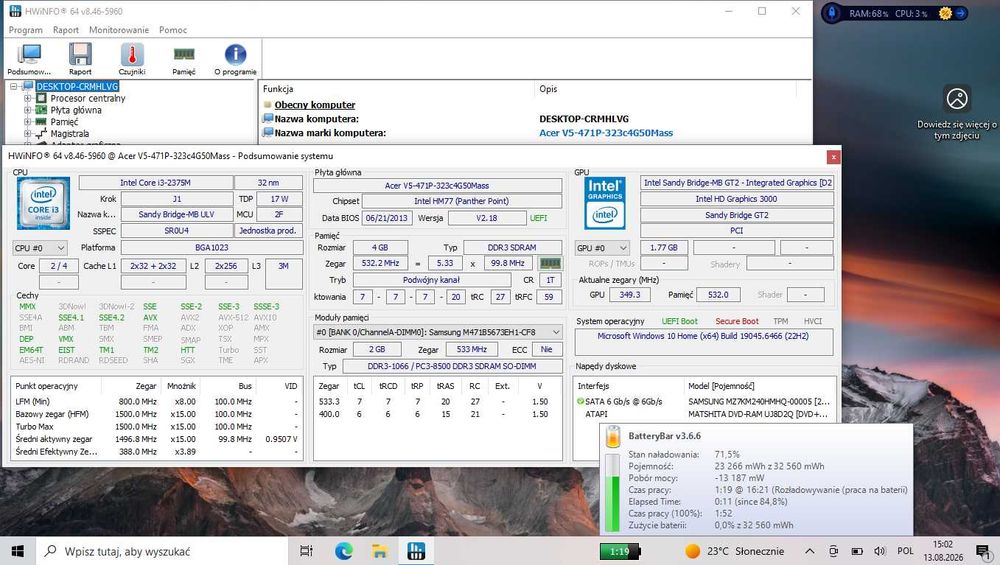
Task: Open Task View on the taskbar
Action: 306,551
